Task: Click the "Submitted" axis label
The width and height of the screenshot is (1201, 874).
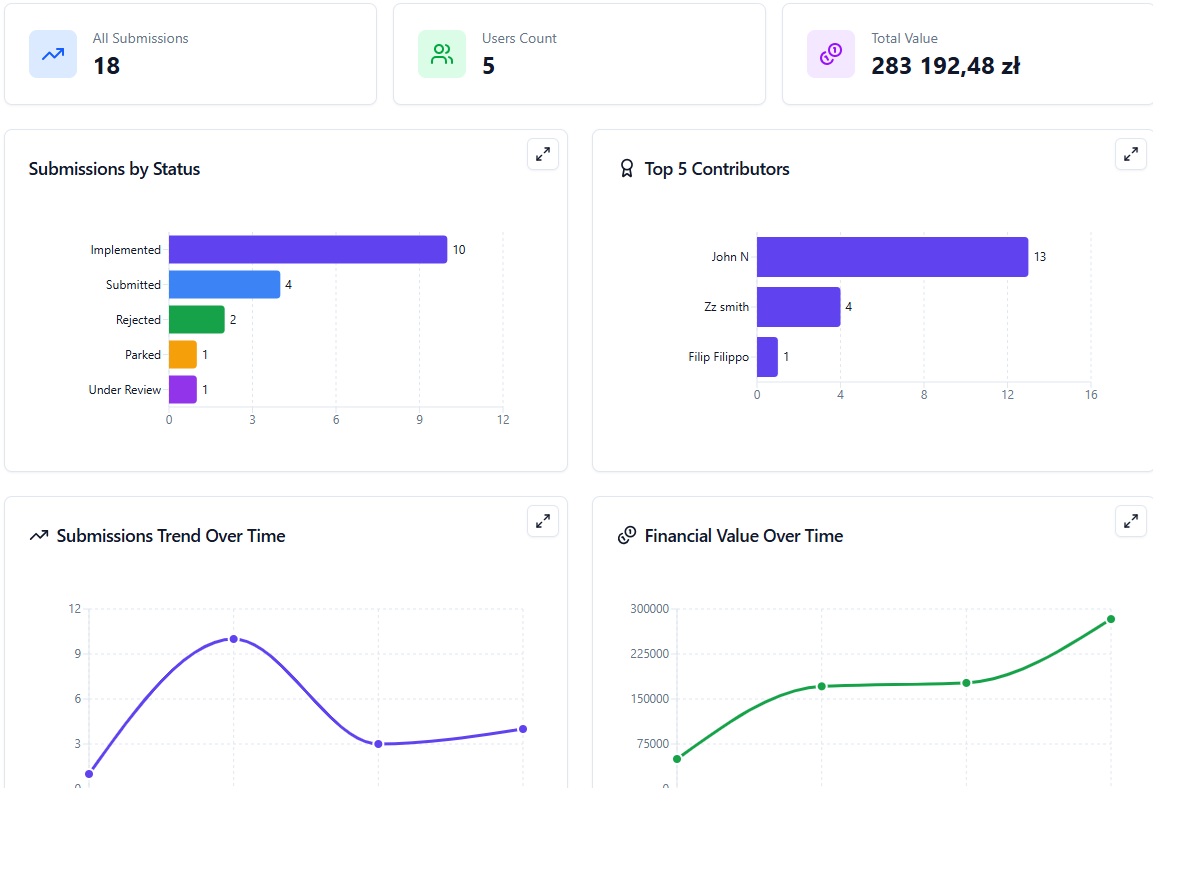Action: click(134, 285)
